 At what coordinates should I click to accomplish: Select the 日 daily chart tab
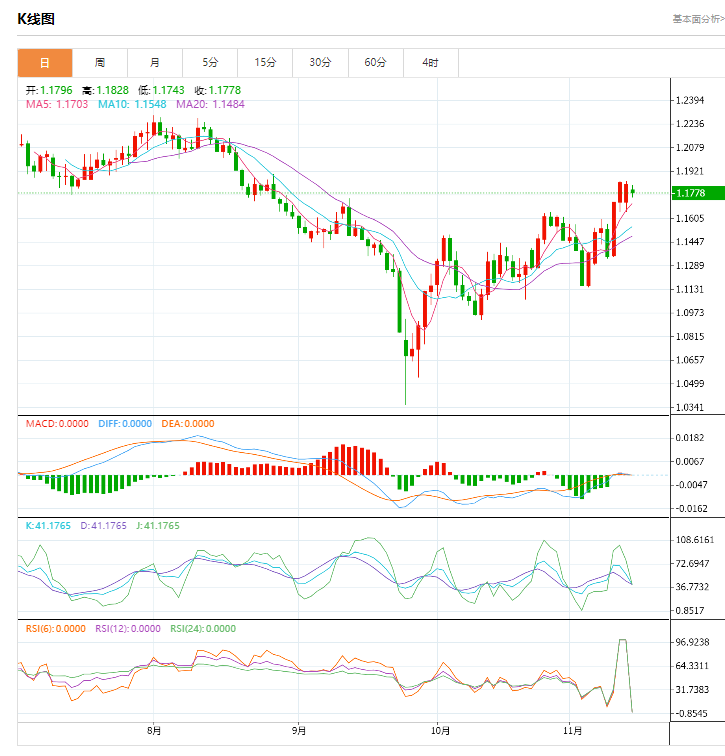pyautogui.click(x=45, y=63)
